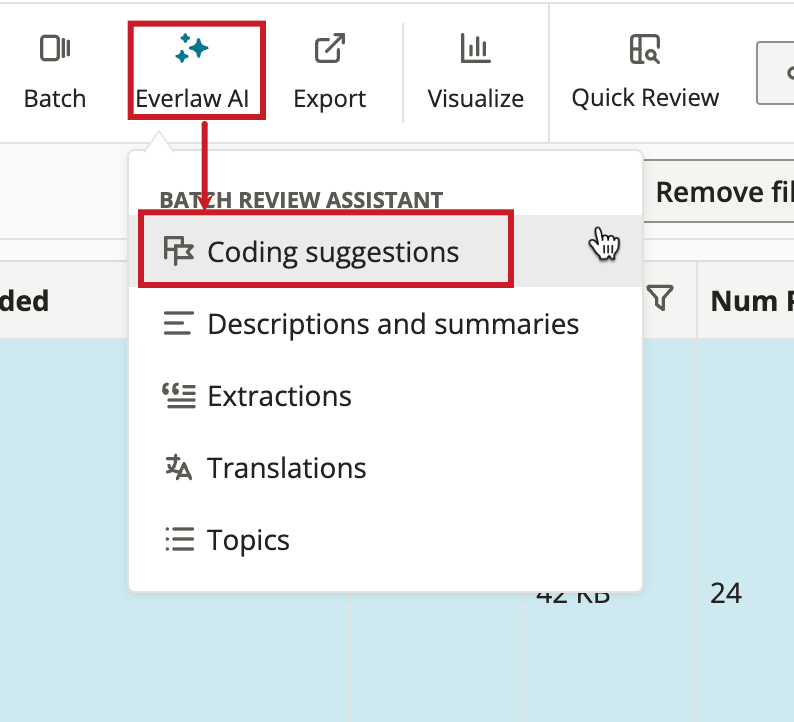This screenshot has width=794, height=722.
Task: Choose Topics from the dropdown menu
Action: tap(385, 540)
